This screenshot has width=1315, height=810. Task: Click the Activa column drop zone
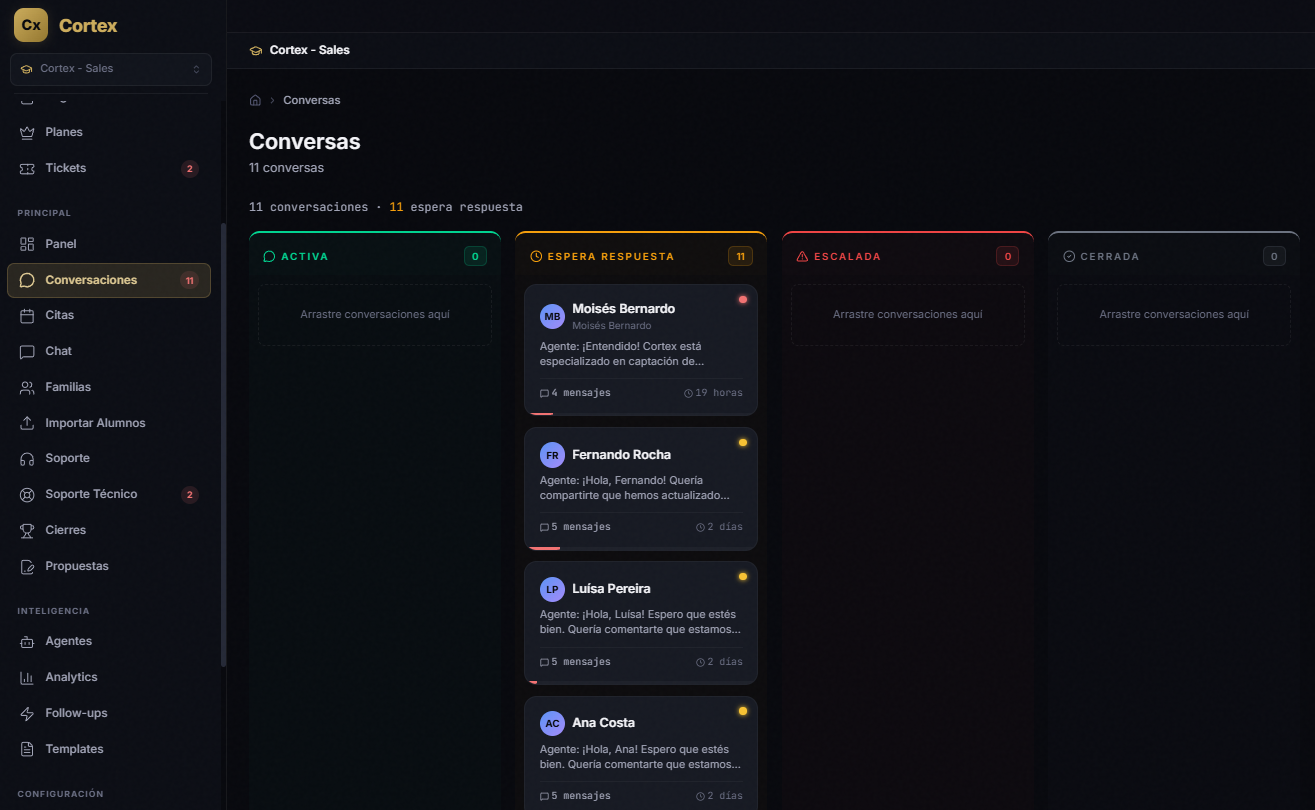(x=375, y=315)
